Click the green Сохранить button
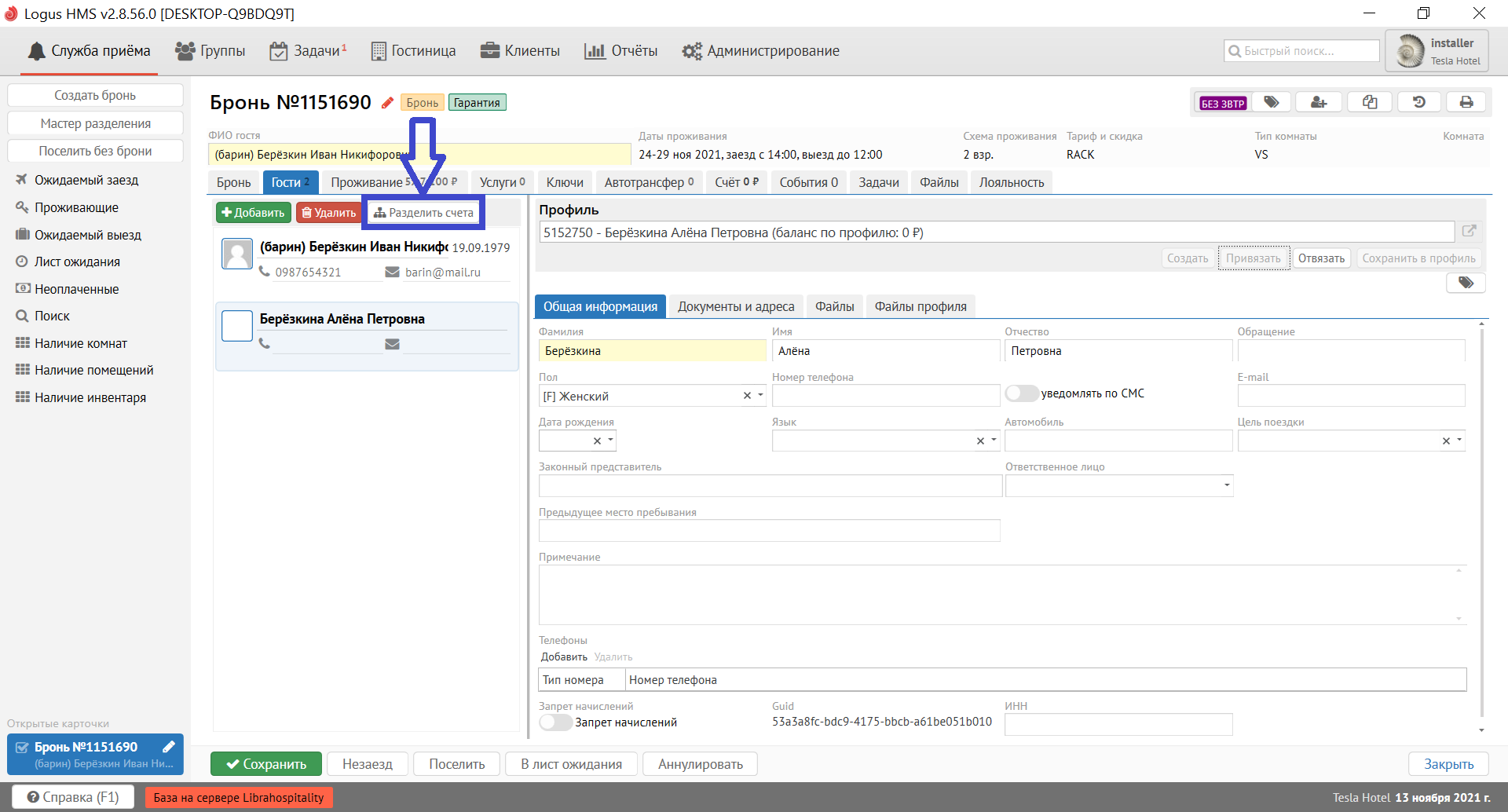The width and height of the screenshot is (1508, 812). (265, 764)
